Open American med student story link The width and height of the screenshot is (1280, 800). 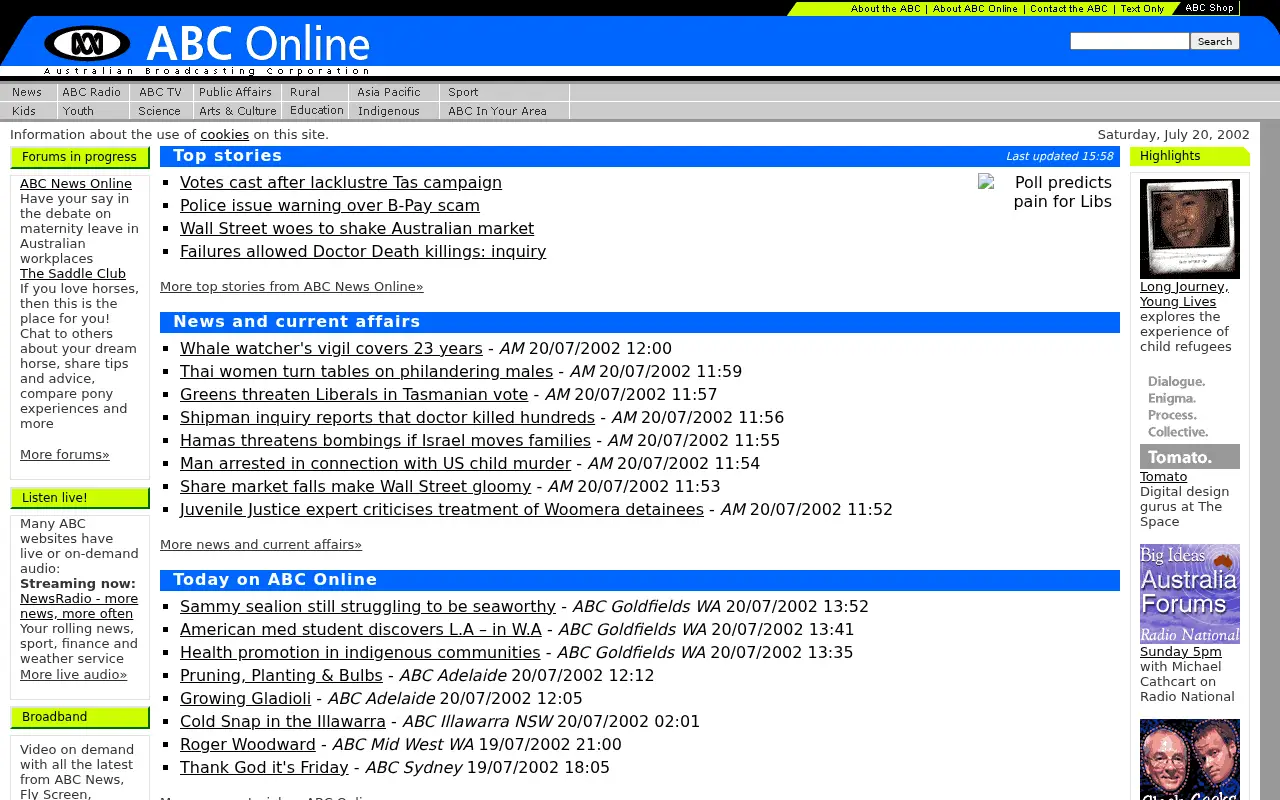[361, 629]
